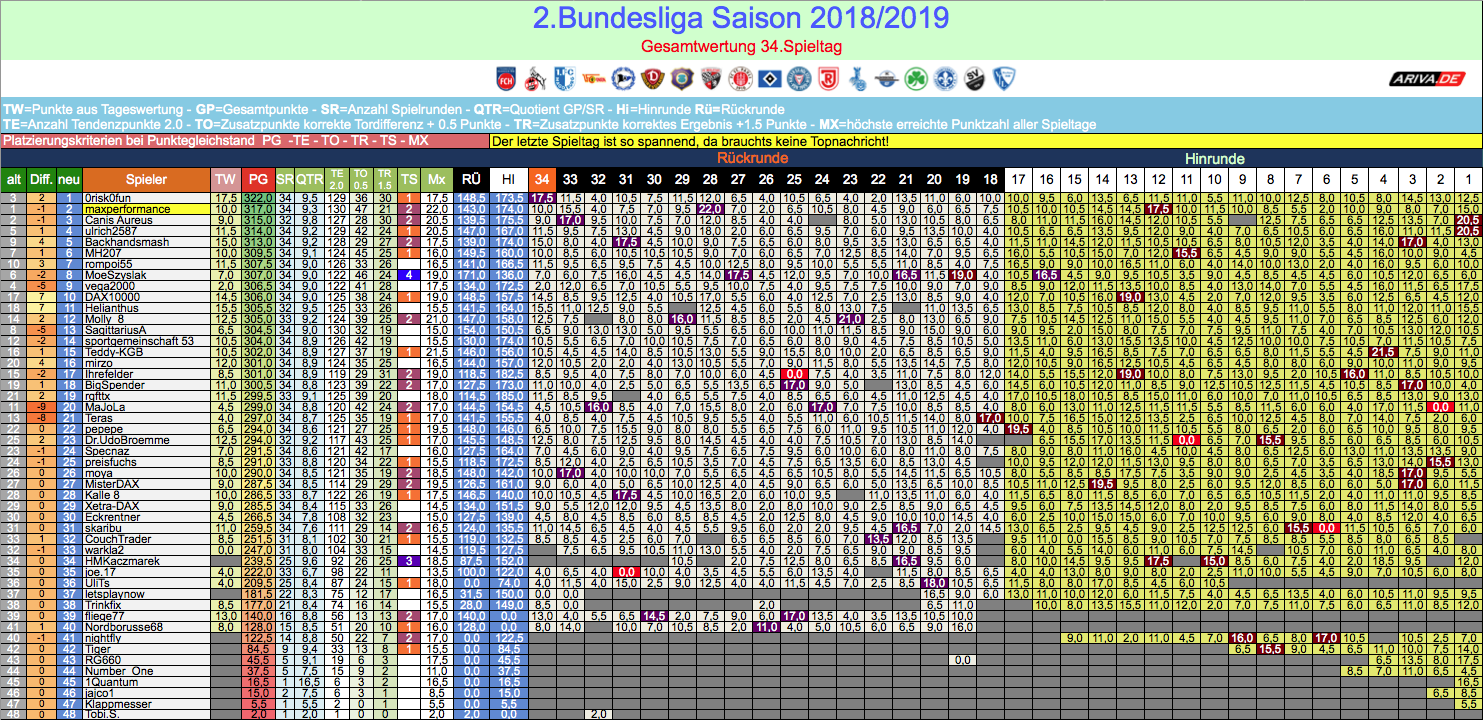Select player 'MoeSzyslak'

point(145,275)
